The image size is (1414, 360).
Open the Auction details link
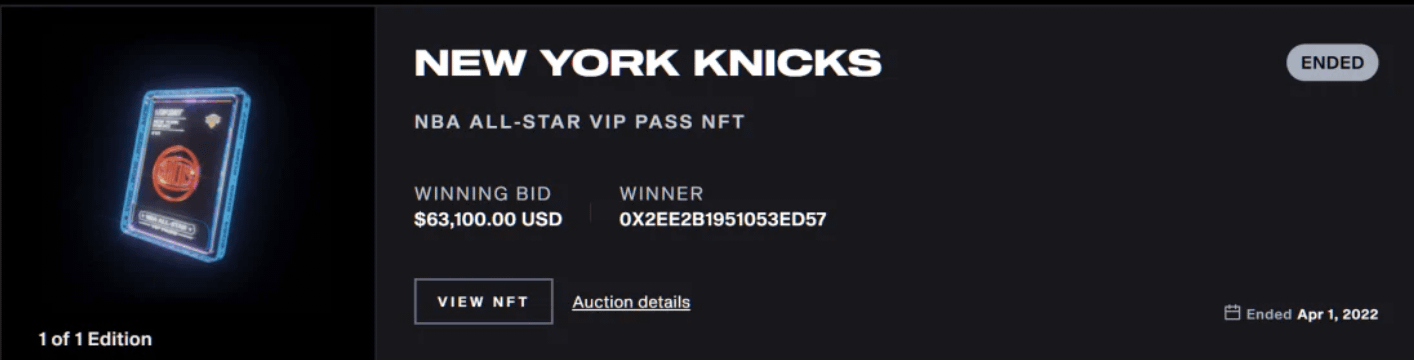pos(631,301)
